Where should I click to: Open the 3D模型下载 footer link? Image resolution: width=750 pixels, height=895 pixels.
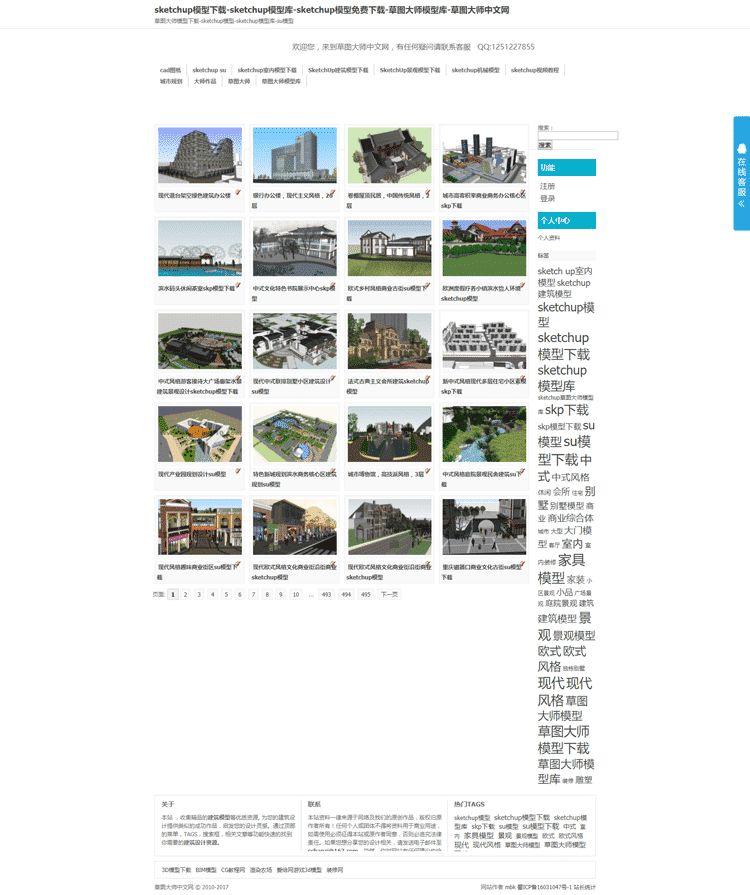click(x=176, y=870)
